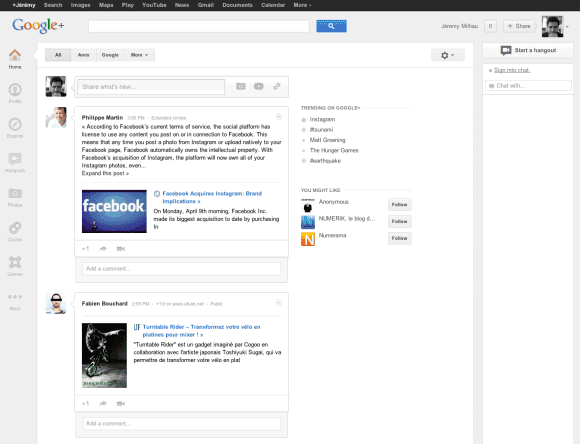
Task: Open options menu on Fabien Bouchard's post
Action: 279,303
